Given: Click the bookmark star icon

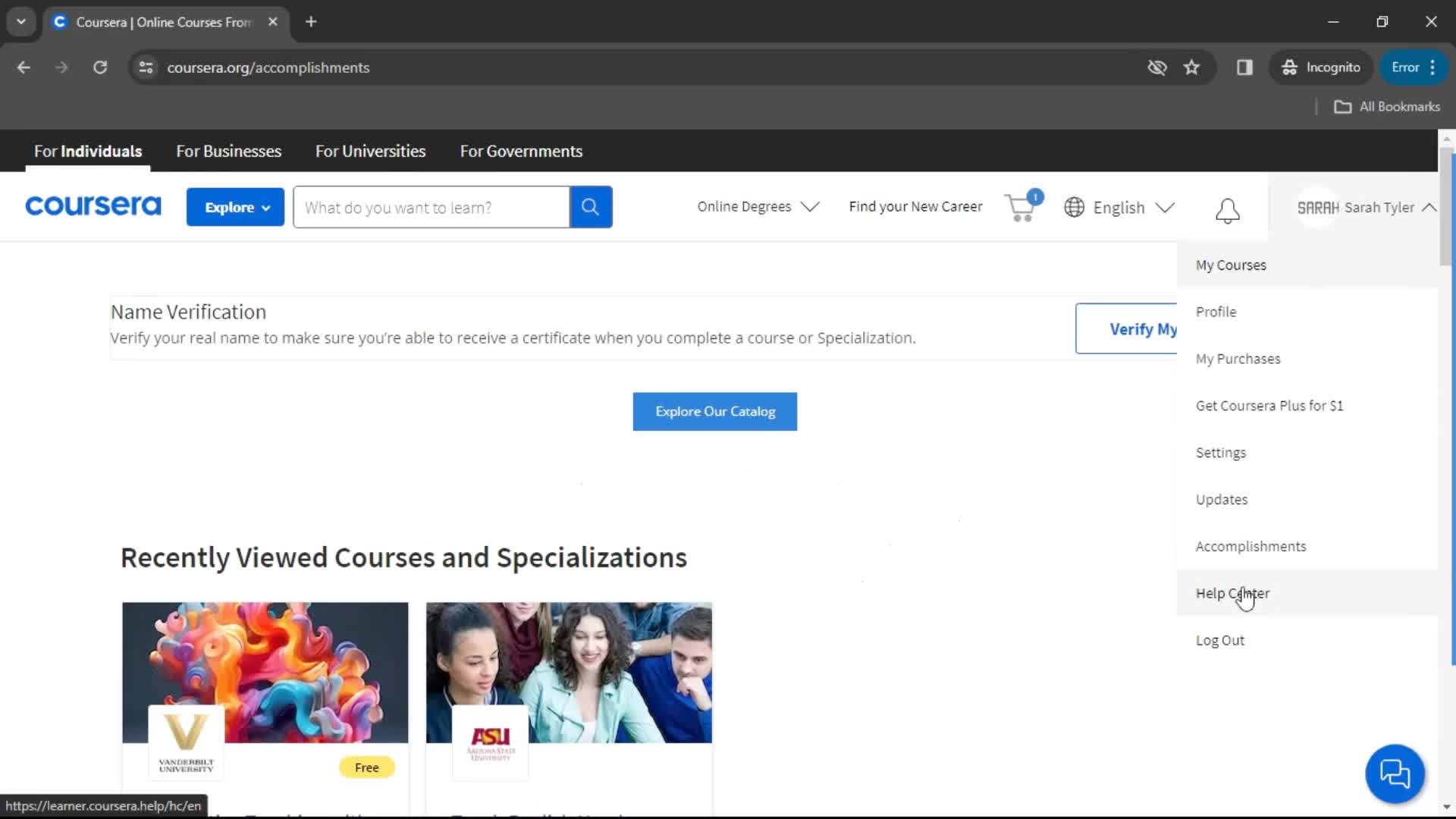Looking at the screenshot, I should pyautogui.click(x=1193, y=67).
